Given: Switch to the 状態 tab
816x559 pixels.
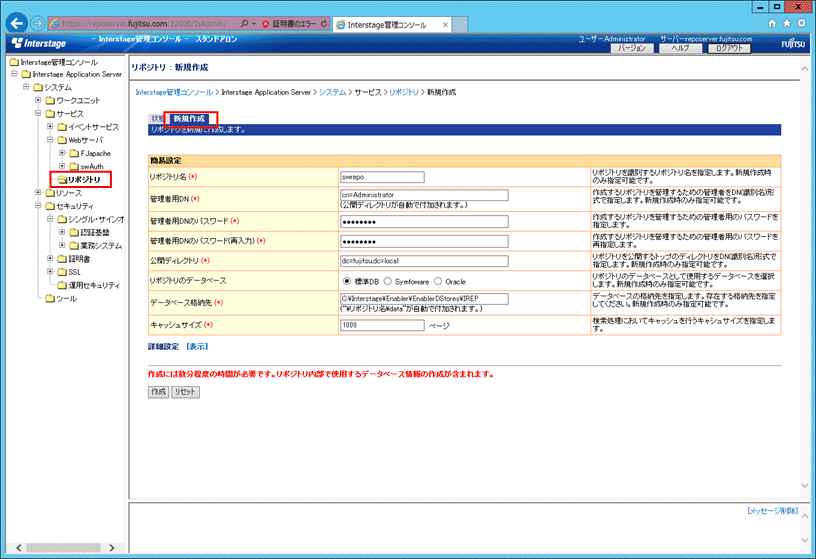Looking at the screenshot, I should (156, 118).
